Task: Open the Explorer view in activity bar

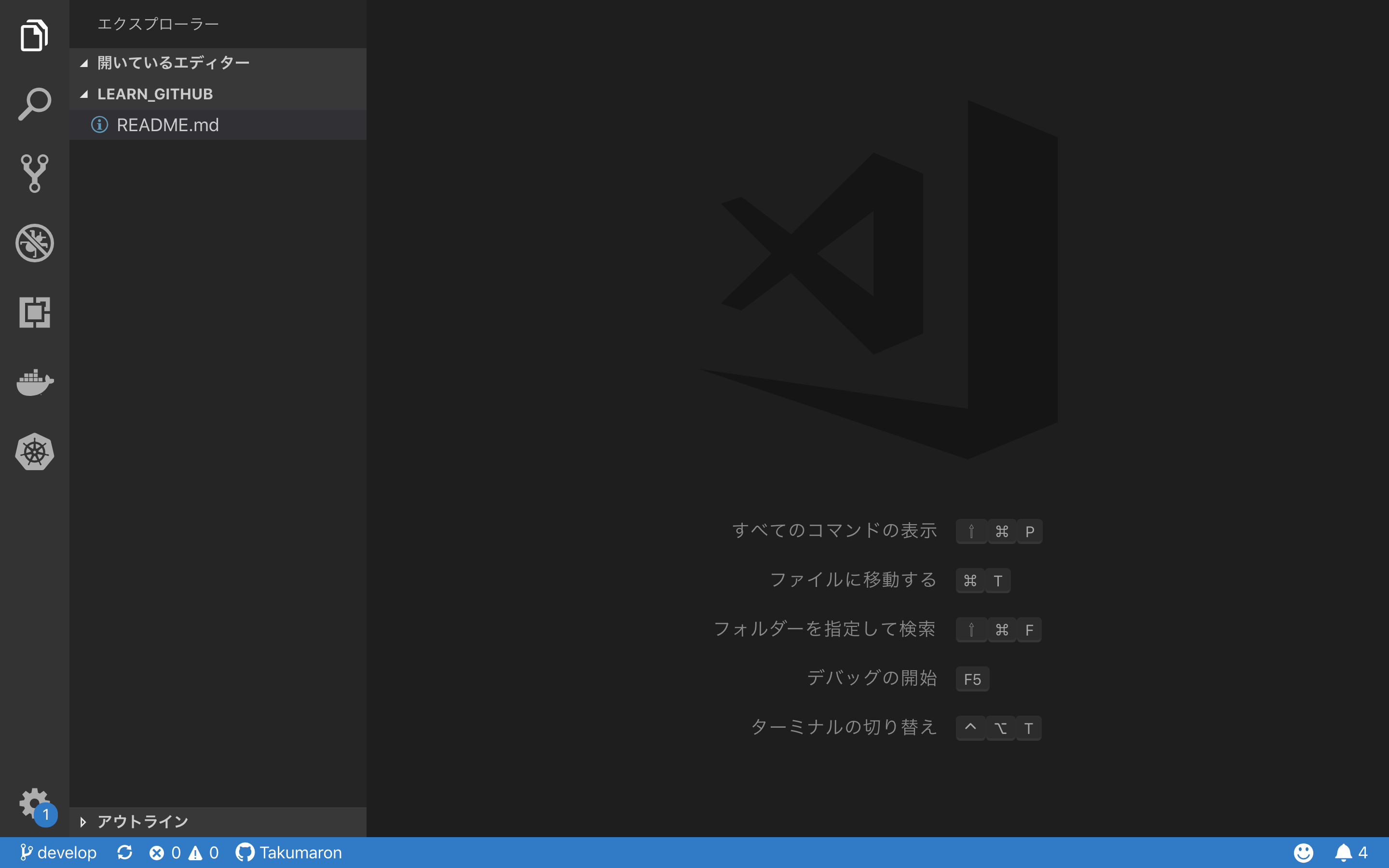Action: pyautogui.click(x=34, y=35)
